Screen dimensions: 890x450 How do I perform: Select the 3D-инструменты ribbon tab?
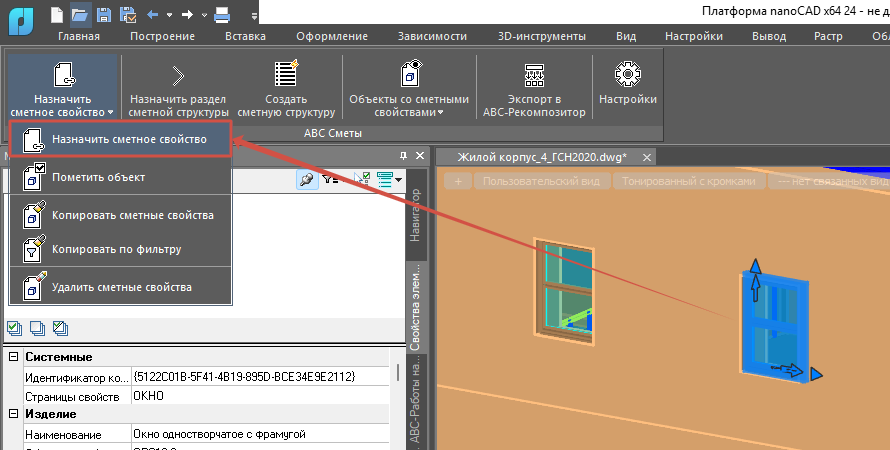(542, 36)
